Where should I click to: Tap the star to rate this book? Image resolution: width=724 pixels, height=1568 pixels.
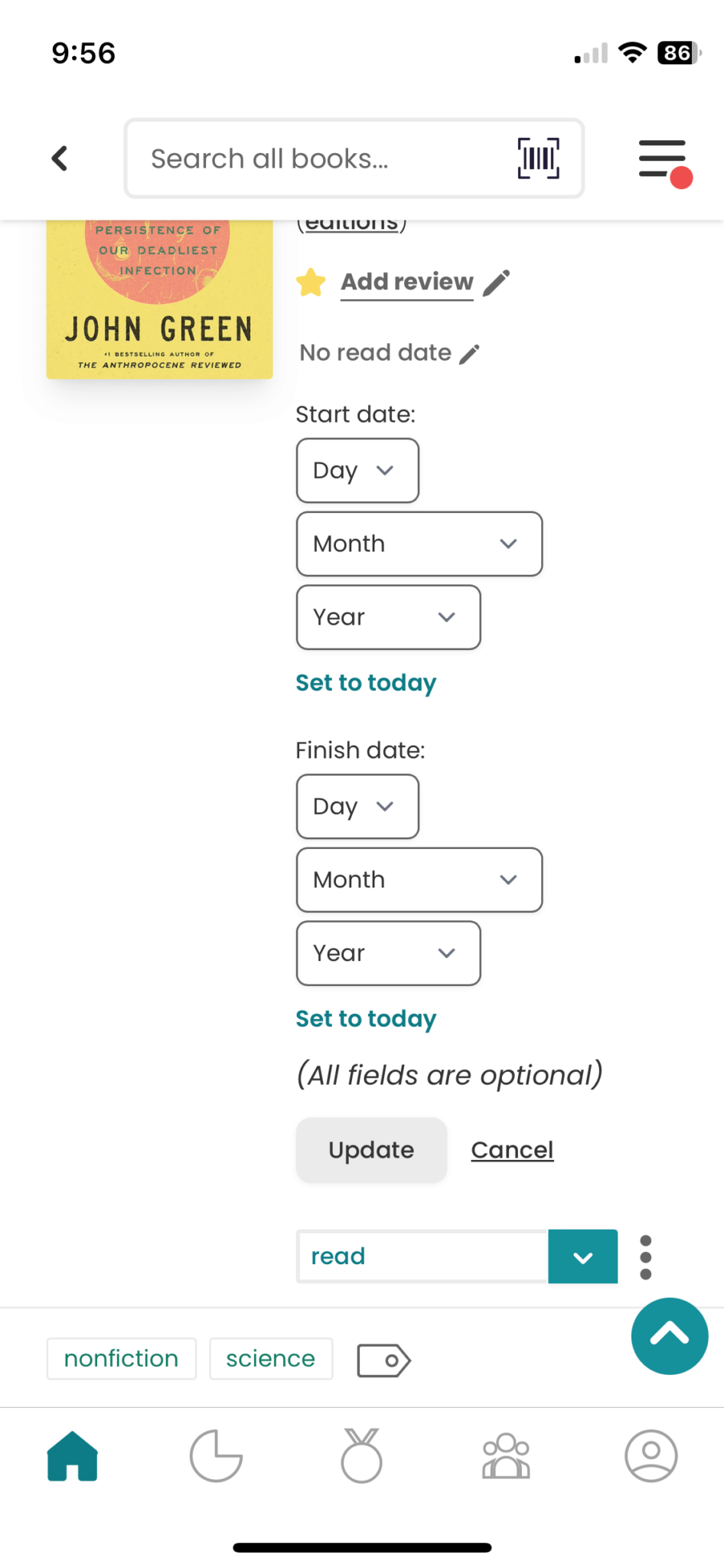click(x=311, y=282)
